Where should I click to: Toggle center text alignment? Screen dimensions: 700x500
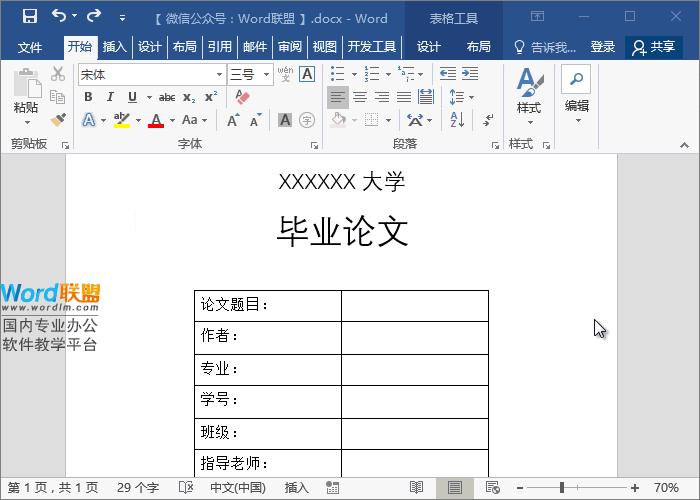tap(360, 97)
